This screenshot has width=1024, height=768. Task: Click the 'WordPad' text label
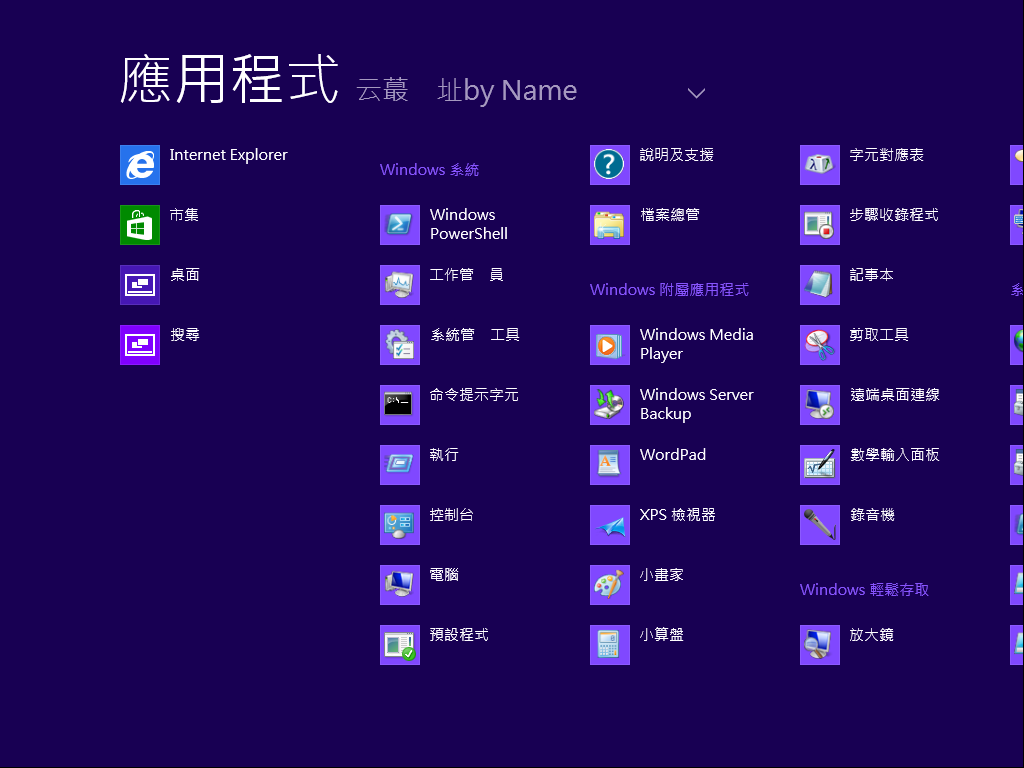pyautogui.click(x=673, y=455)
